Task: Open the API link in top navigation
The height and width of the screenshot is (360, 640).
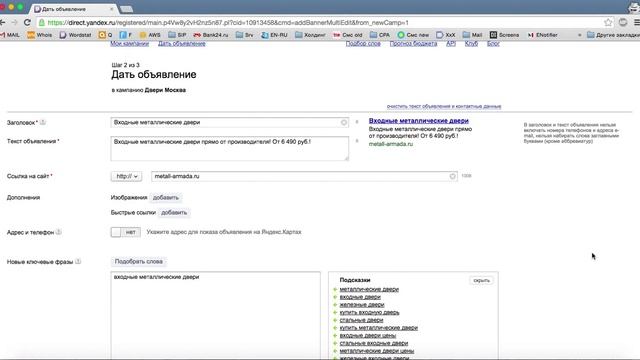Action: [451, 44]
